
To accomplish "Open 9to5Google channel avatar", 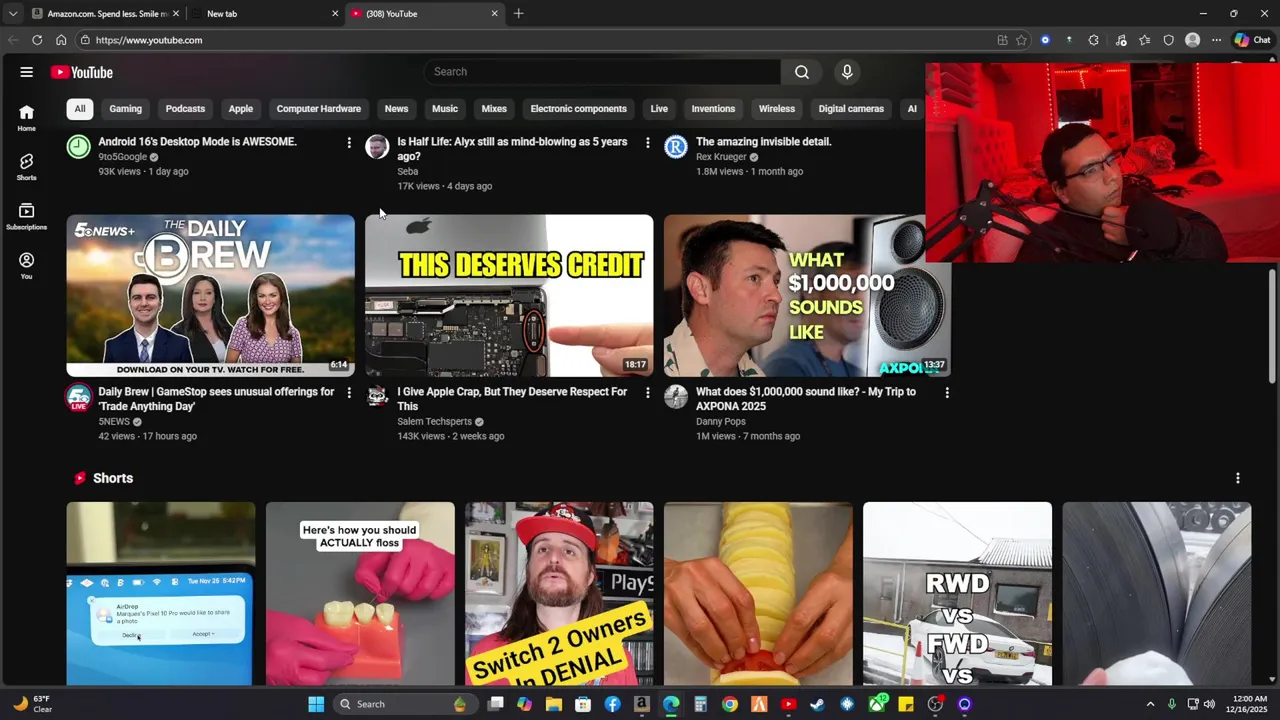I will [x=78, y=147].
